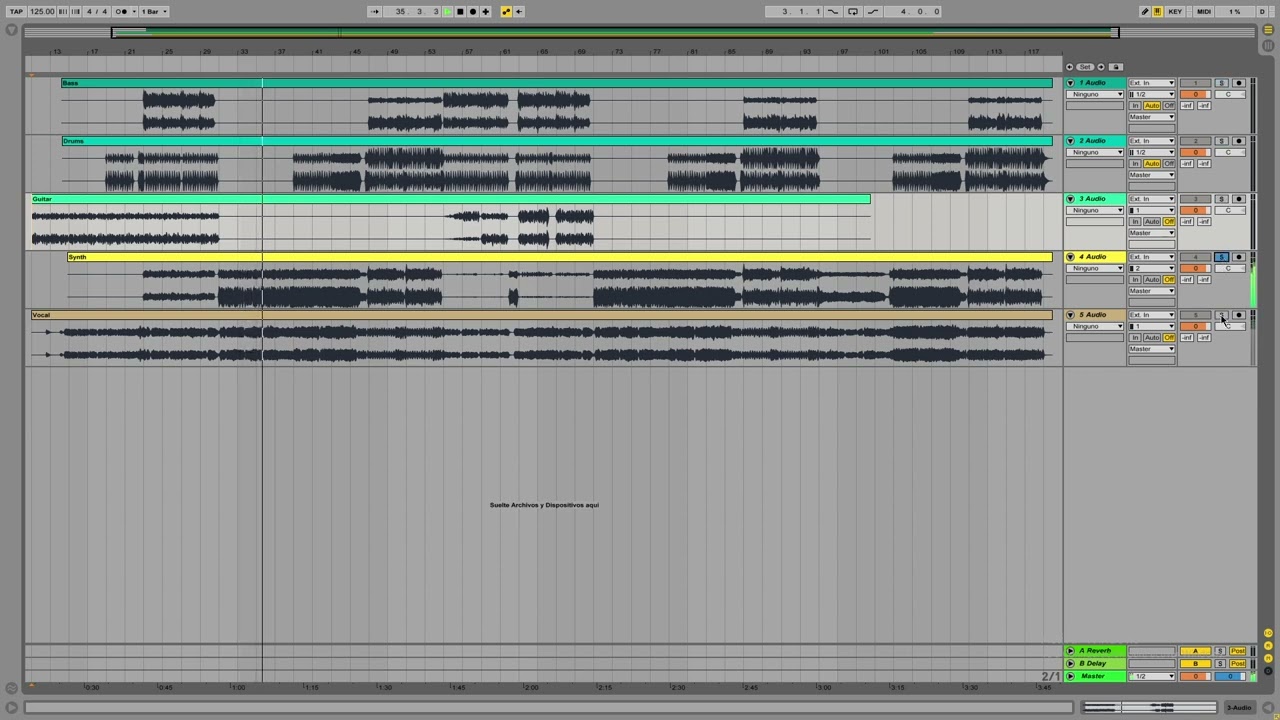Image resolution: width=1280 pixels, height=720 pixels.
Task: Collapse the 1 Audio track
Action: 1070,83
